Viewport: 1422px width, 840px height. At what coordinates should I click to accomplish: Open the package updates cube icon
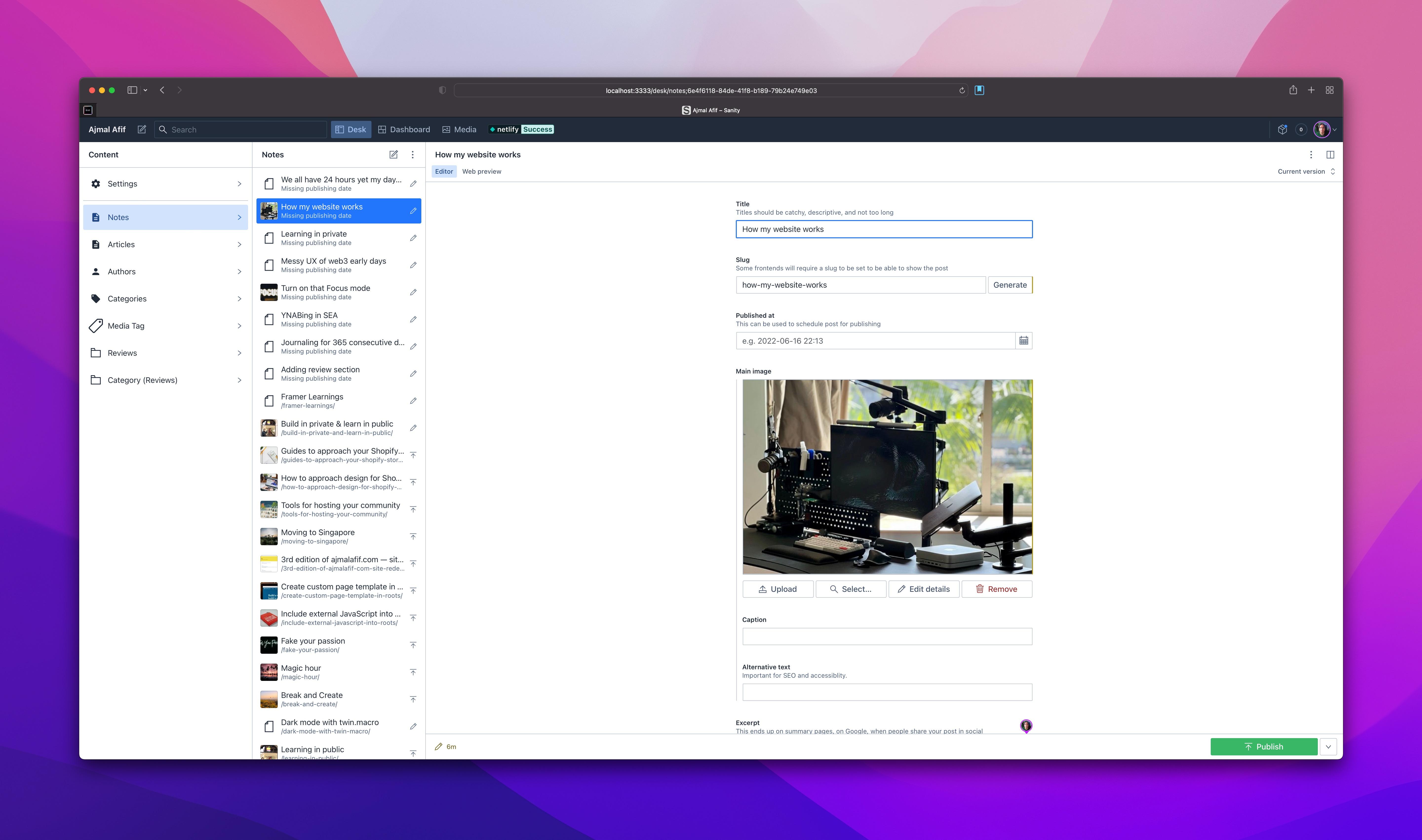click(x=1282, y=130)
